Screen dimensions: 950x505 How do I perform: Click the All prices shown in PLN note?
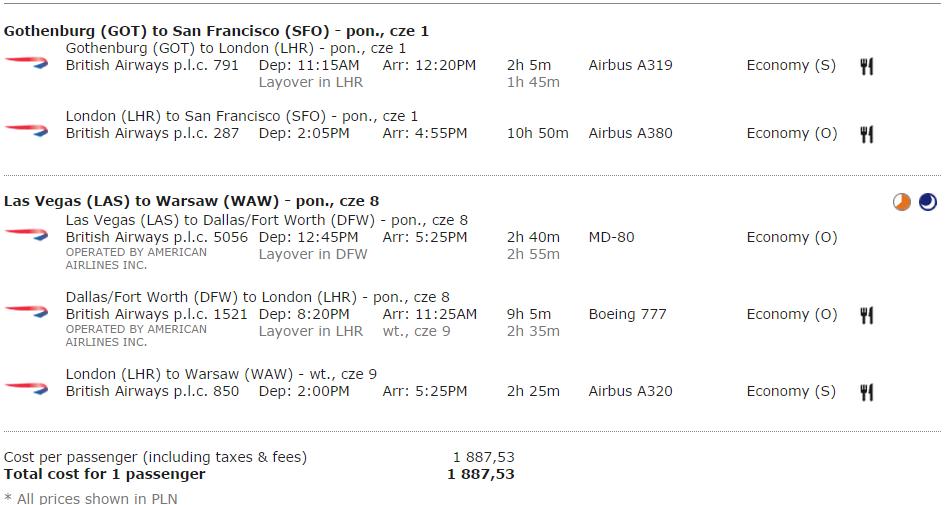pos(91,498)
